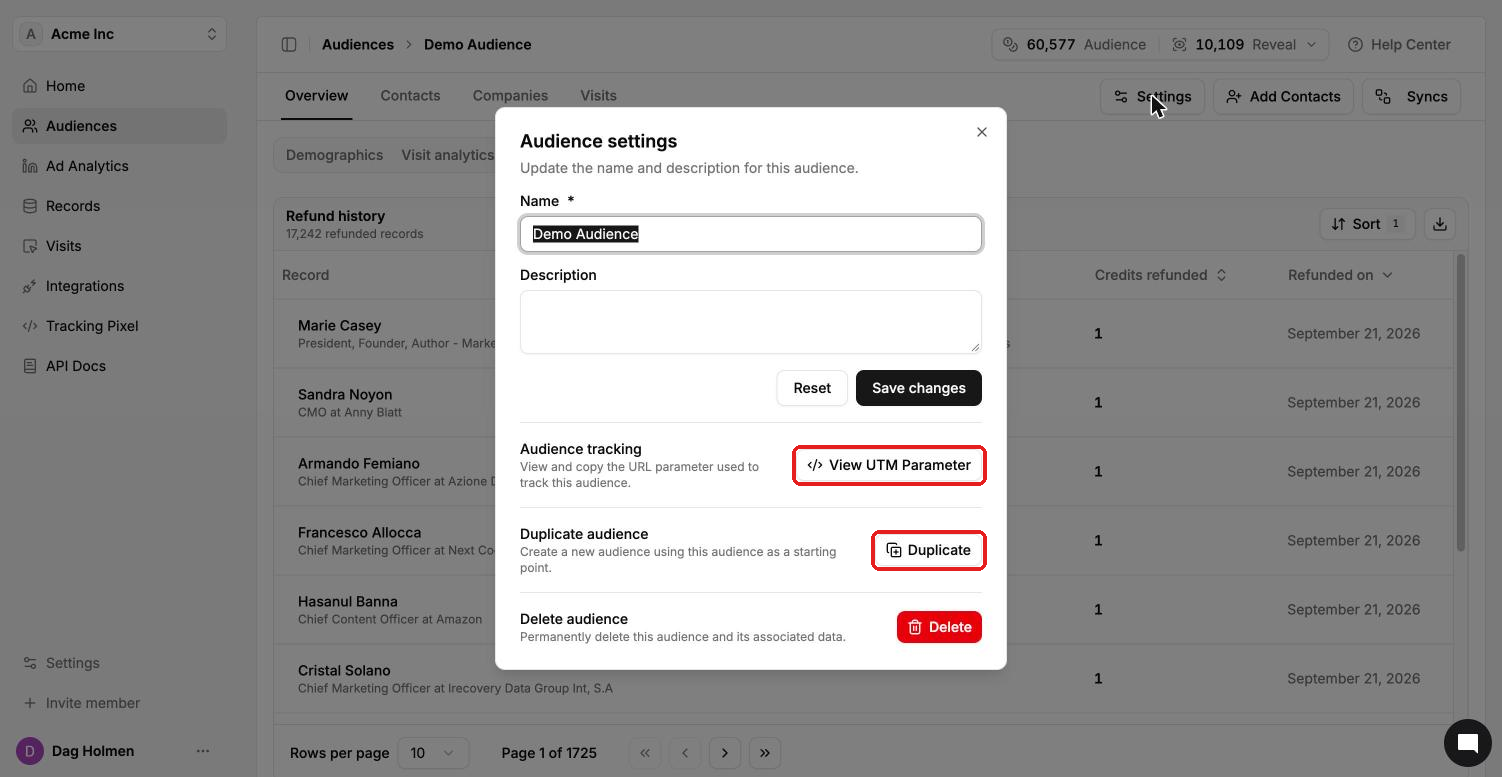Image resolution: width=1502 pixels, height=777 pixels.
Task: Open the chat widget bubble
Action: point(1468,743)
